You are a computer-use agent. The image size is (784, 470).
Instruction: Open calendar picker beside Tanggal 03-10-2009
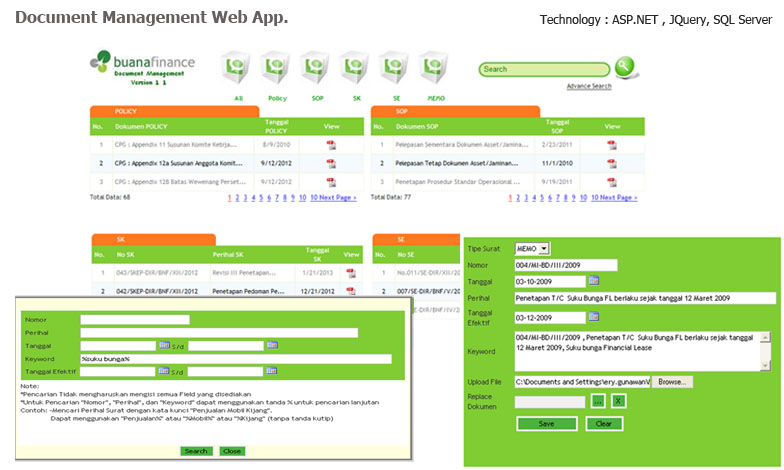click(594, 280)
